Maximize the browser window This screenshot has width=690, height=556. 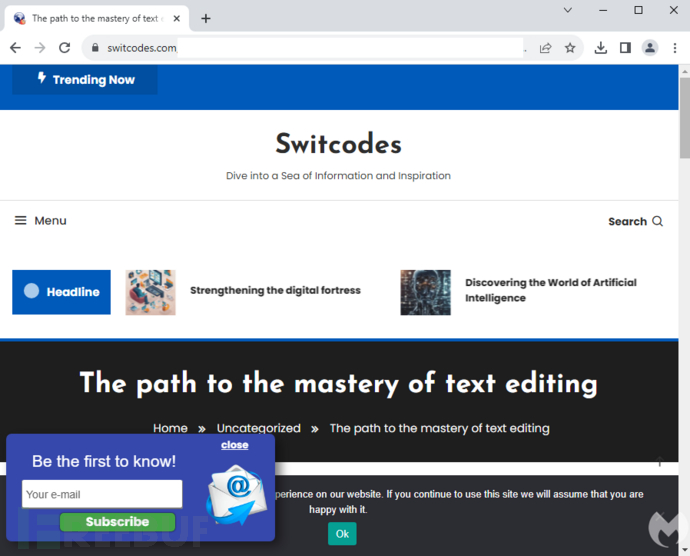pos(638,10)
